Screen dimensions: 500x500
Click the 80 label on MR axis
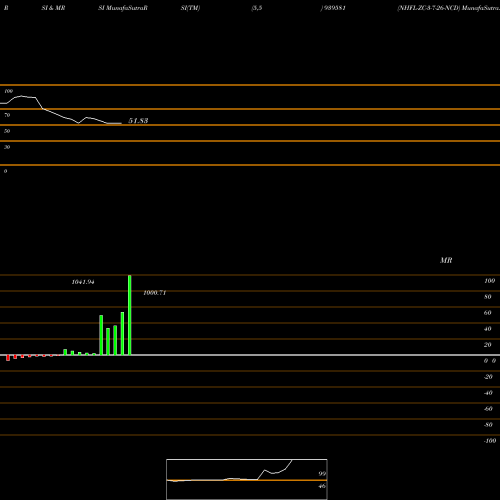(488, 297)
